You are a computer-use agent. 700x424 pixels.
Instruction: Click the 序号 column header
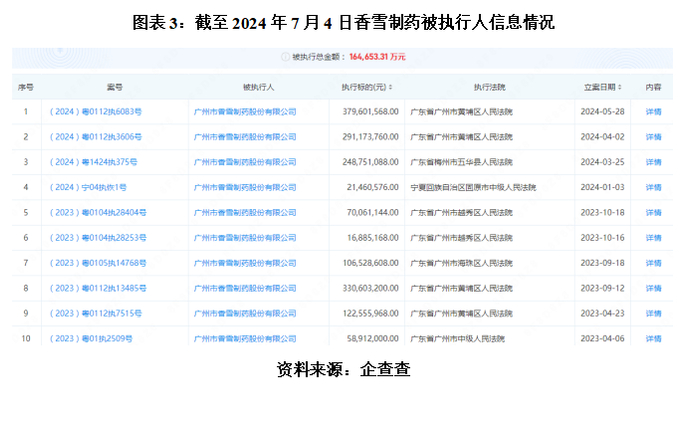point(25,87)
